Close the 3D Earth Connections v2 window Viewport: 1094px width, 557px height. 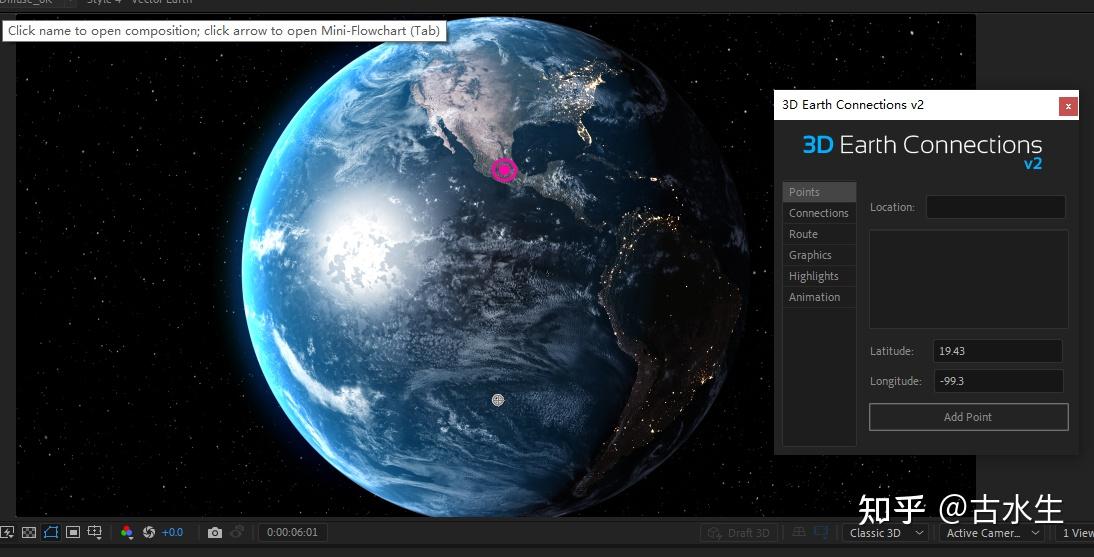coord(1067,106)
